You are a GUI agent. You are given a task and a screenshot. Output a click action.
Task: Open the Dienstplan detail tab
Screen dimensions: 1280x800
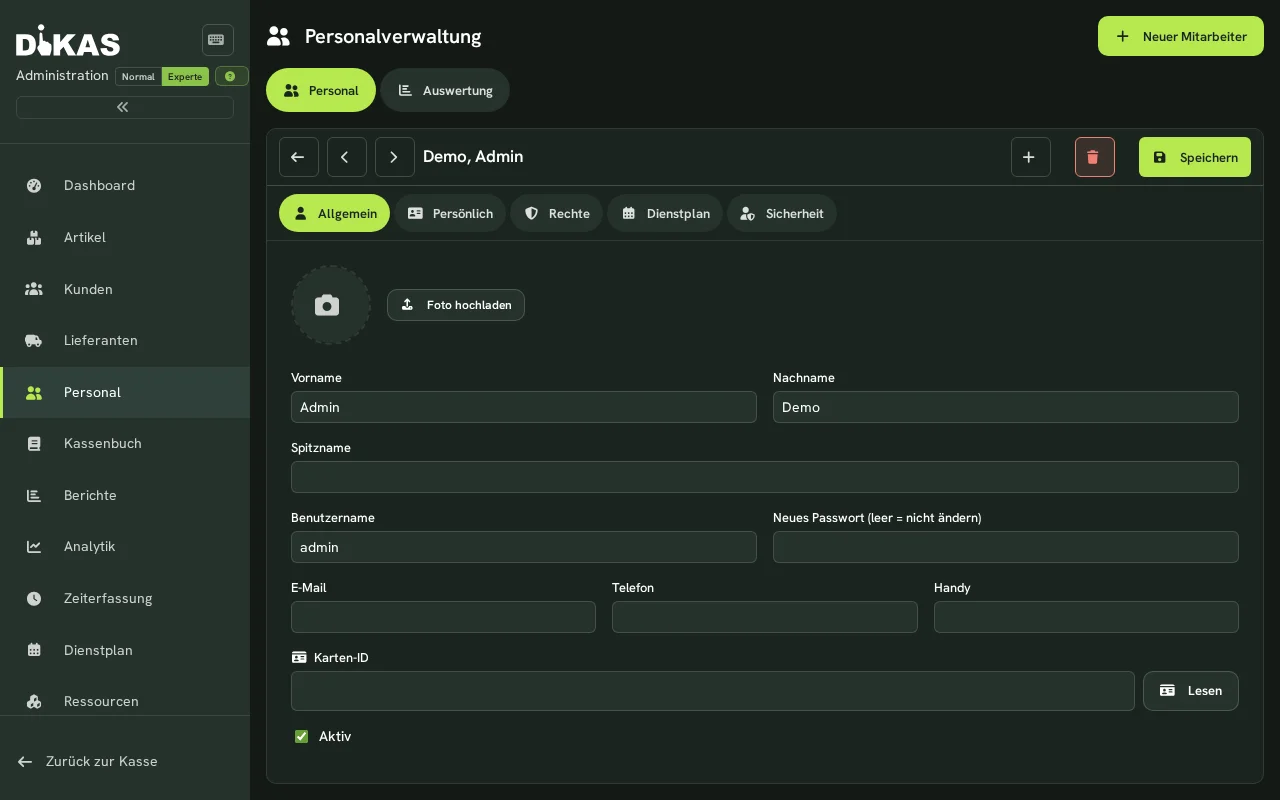[665, 213]
